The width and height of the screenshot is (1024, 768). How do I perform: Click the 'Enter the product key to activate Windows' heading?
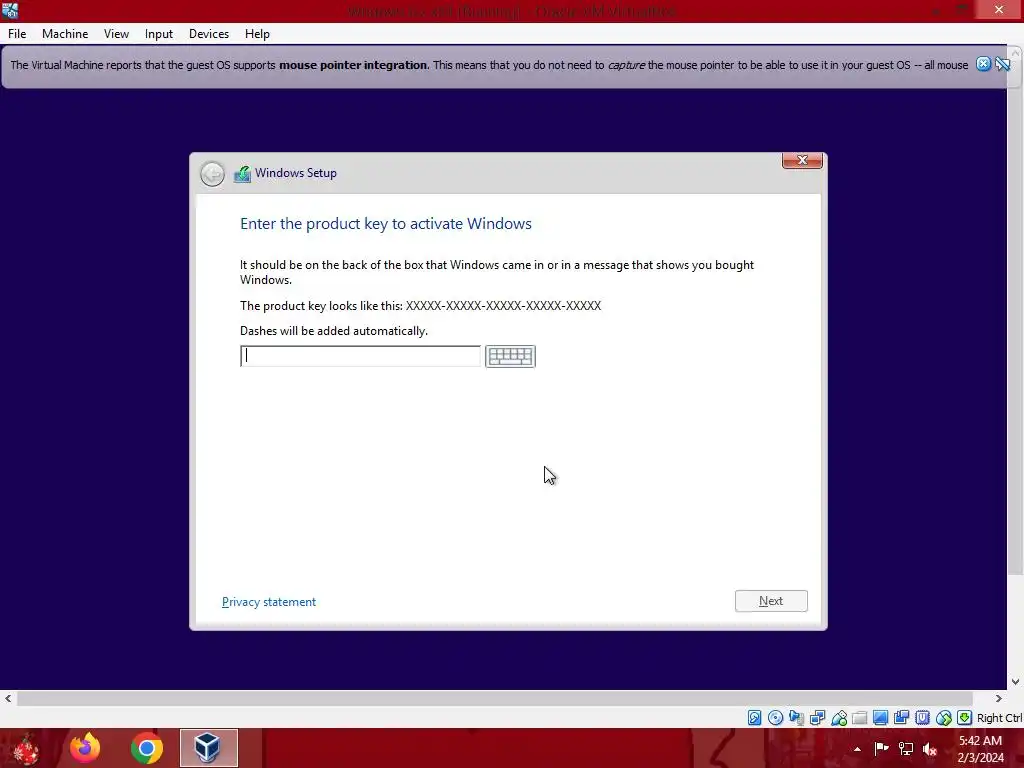(386, 223)
